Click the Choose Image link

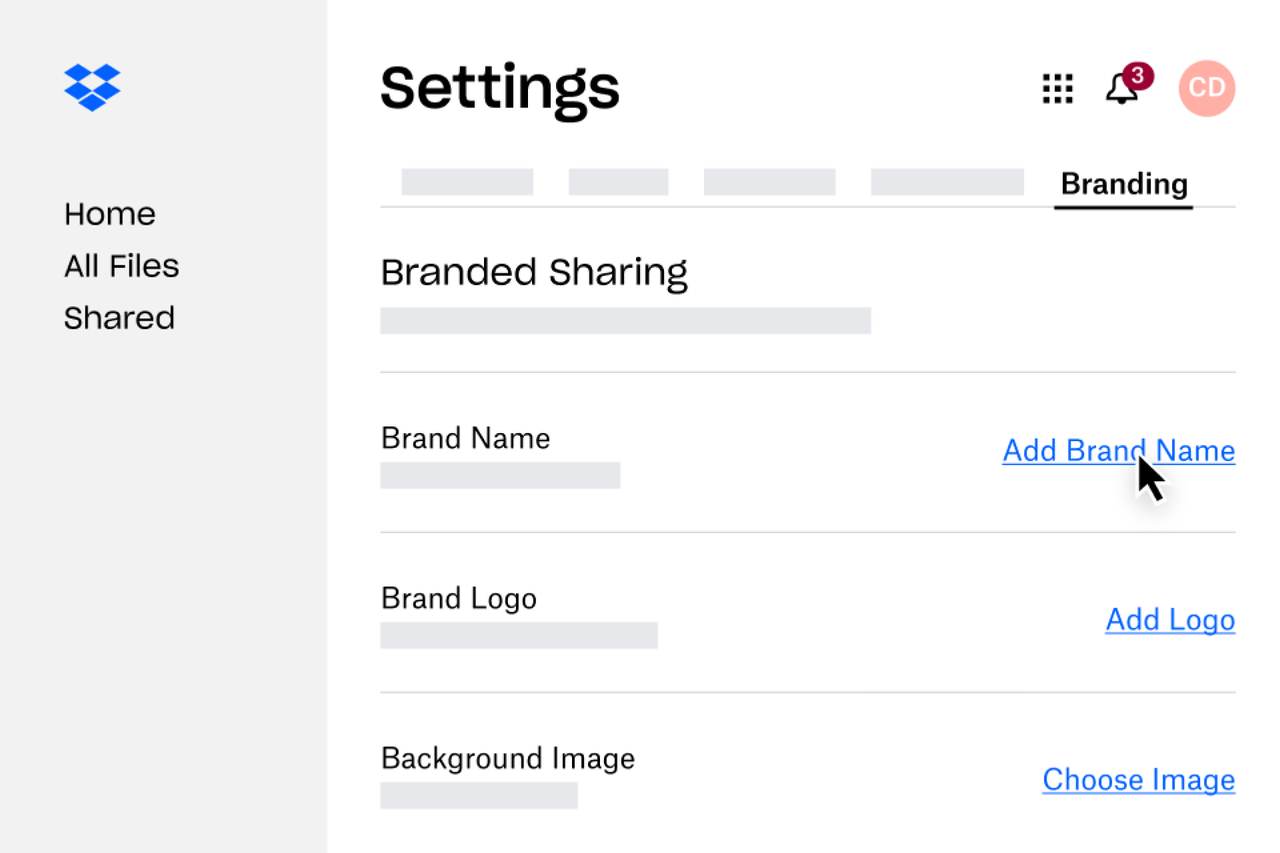(x=1138, y=780)
